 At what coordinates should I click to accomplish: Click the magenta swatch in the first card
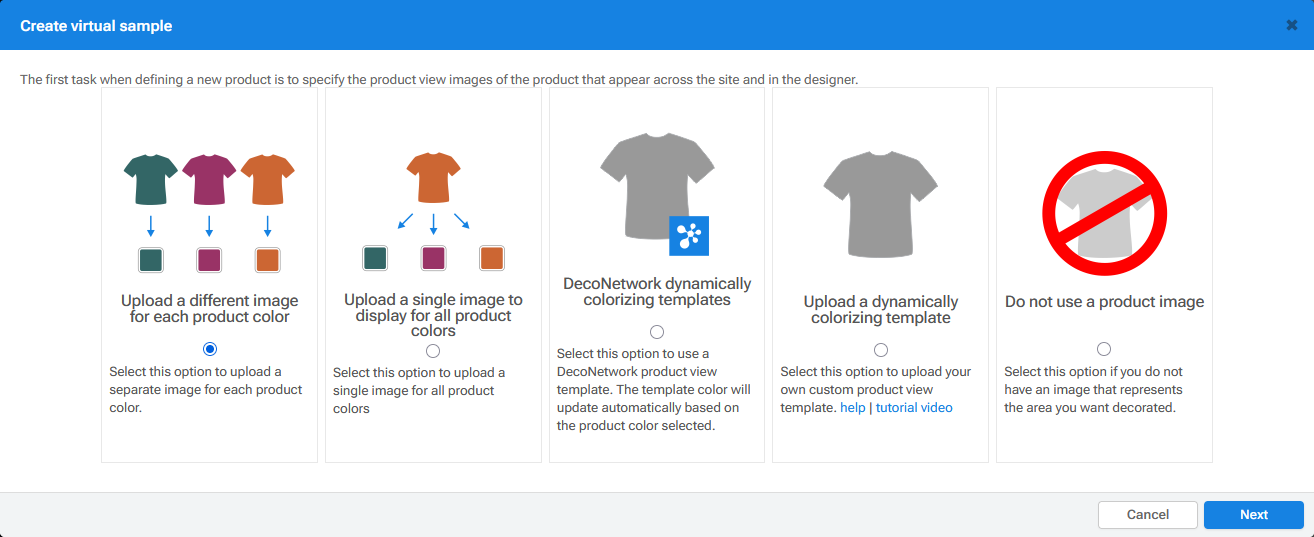(209, 260)
